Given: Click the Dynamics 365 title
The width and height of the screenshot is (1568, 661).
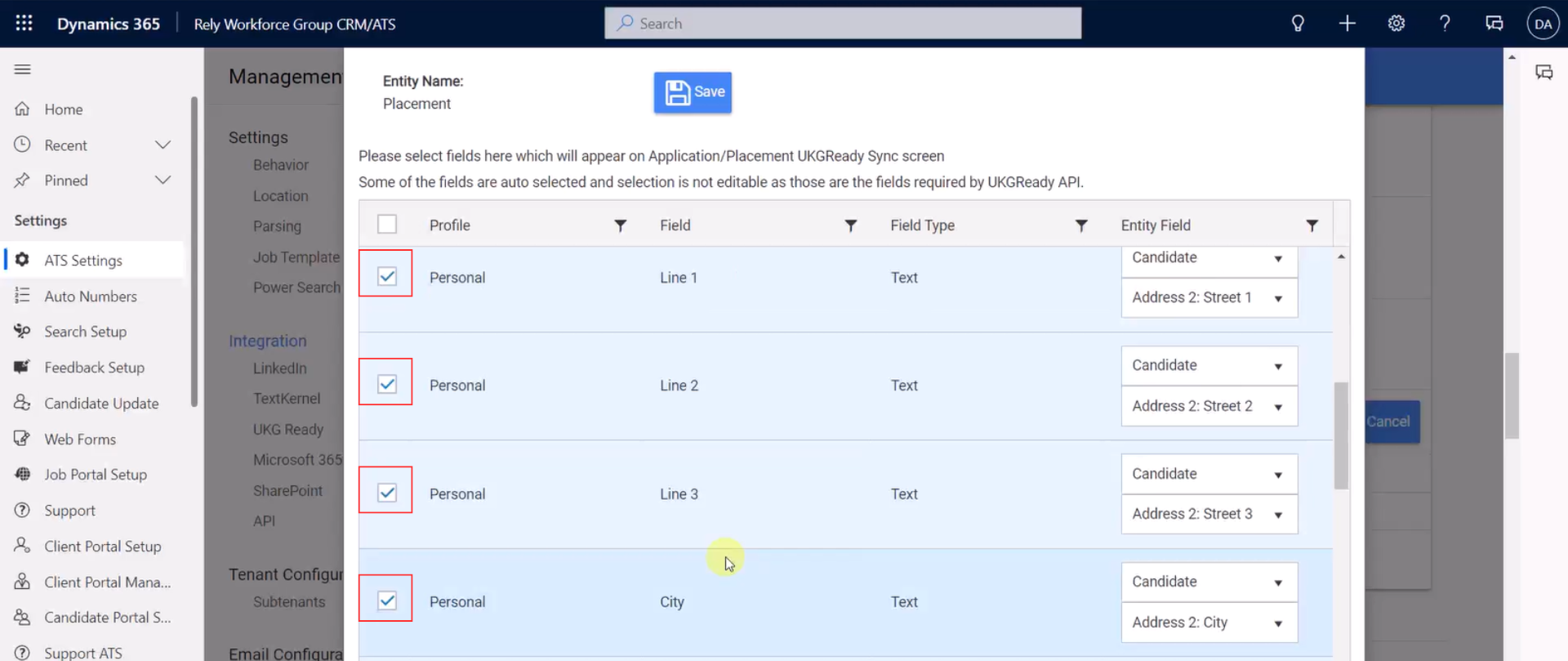Looking at the screenshot, I should pos(108,24).
